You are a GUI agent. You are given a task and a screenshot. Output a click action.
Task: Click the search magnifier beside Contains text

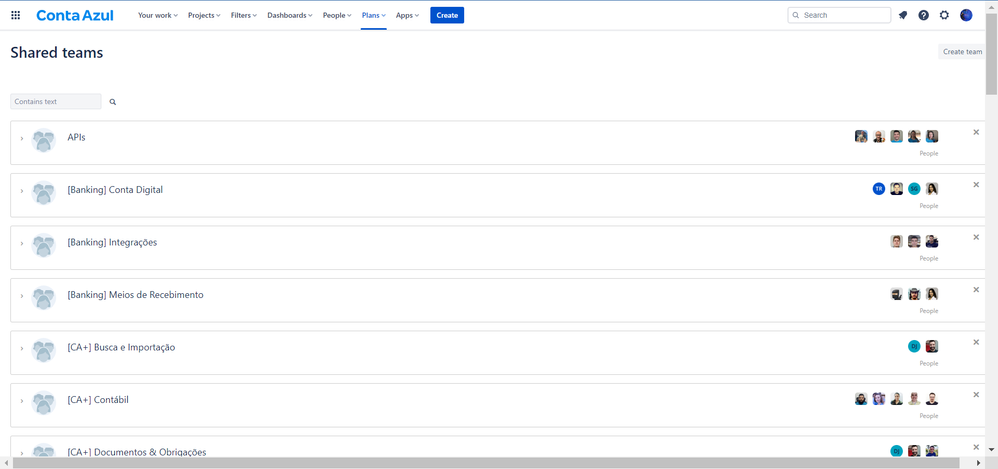[x=113, y=102]
